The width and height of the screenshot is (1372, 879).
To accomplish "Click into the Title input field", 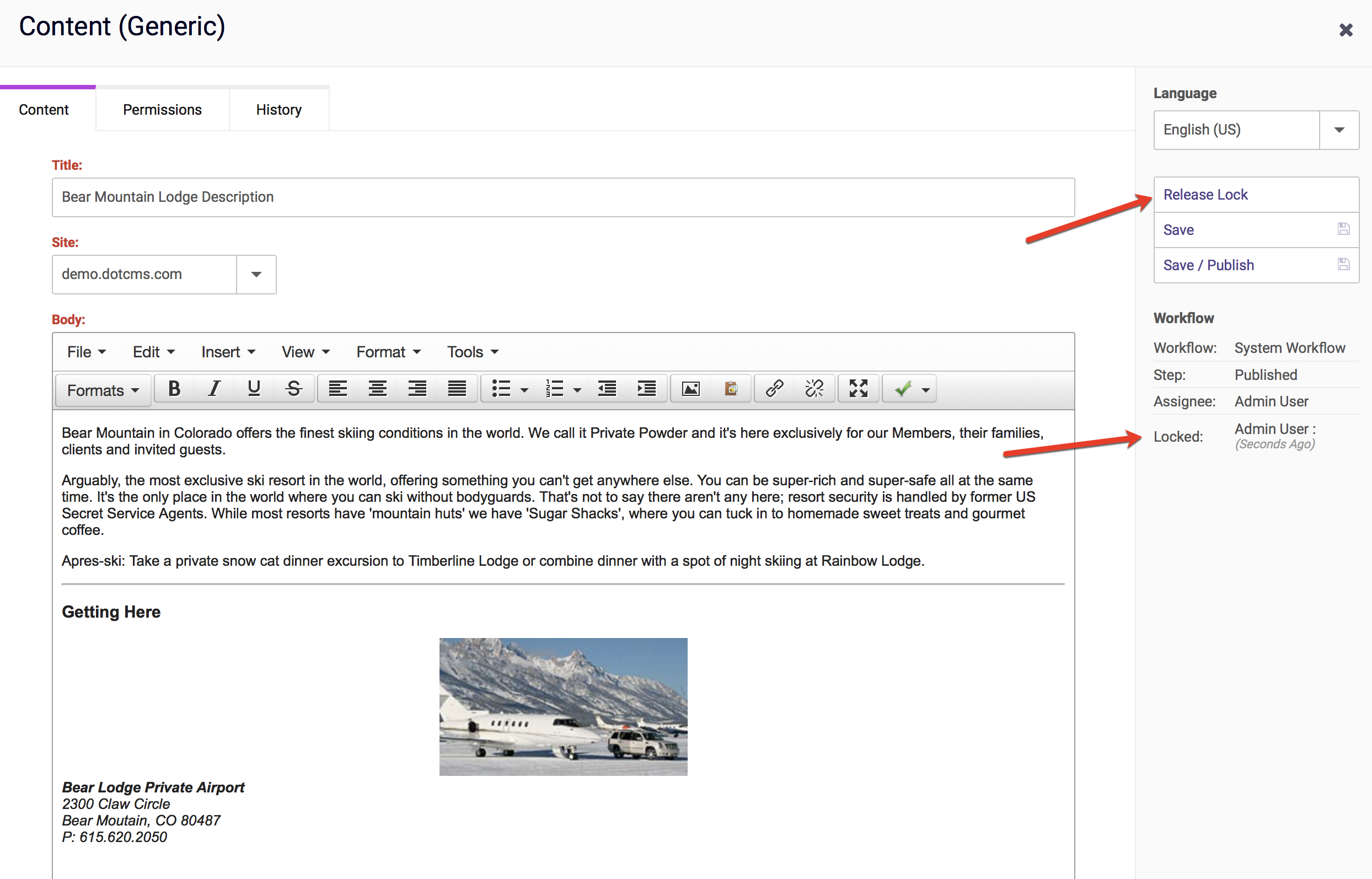I will 563,197.
